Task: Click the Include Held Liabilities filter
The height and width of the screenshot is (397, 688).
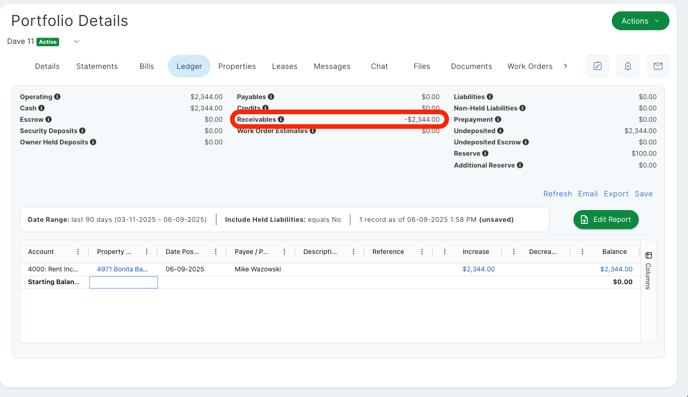Action: 283,220
